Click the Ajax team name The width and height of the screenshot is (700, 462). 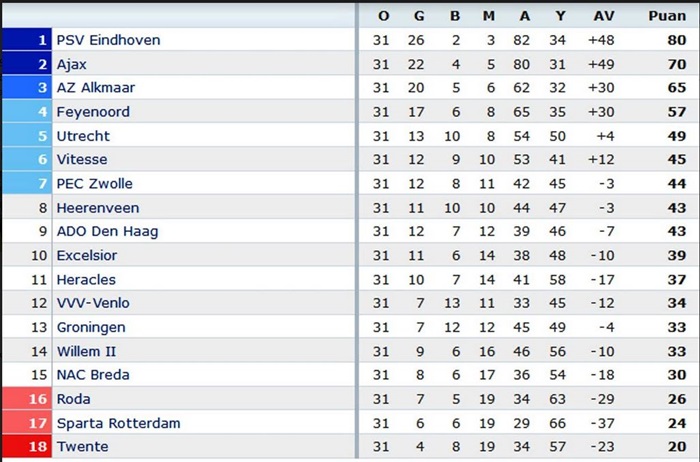72,64
